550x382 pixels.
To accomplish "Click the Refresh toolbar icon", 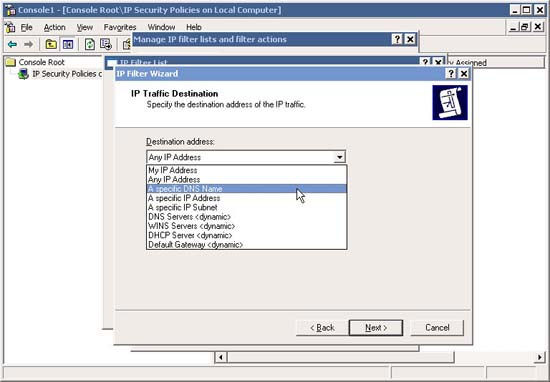I will (90, 44).
